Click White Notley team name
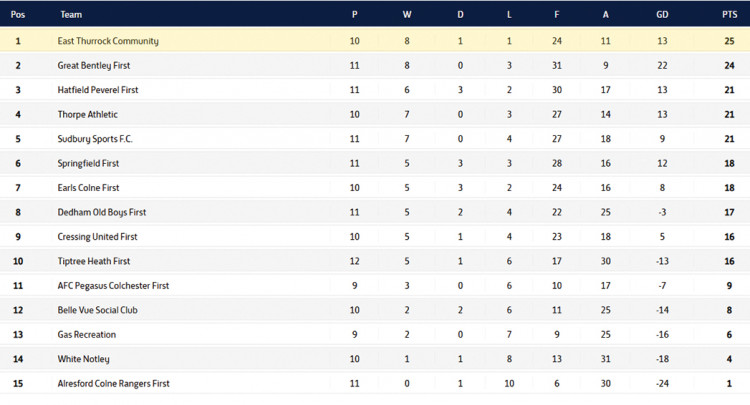Screen dimensions: 750x405 point(84,359)
